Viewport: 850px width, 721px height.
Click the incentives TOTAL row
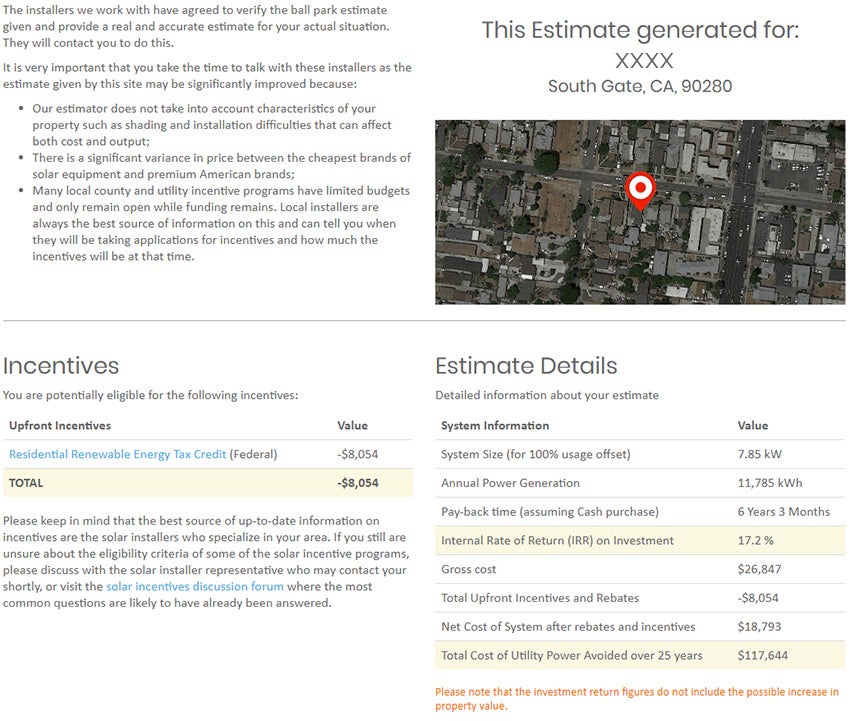click(x=207, y=482)
